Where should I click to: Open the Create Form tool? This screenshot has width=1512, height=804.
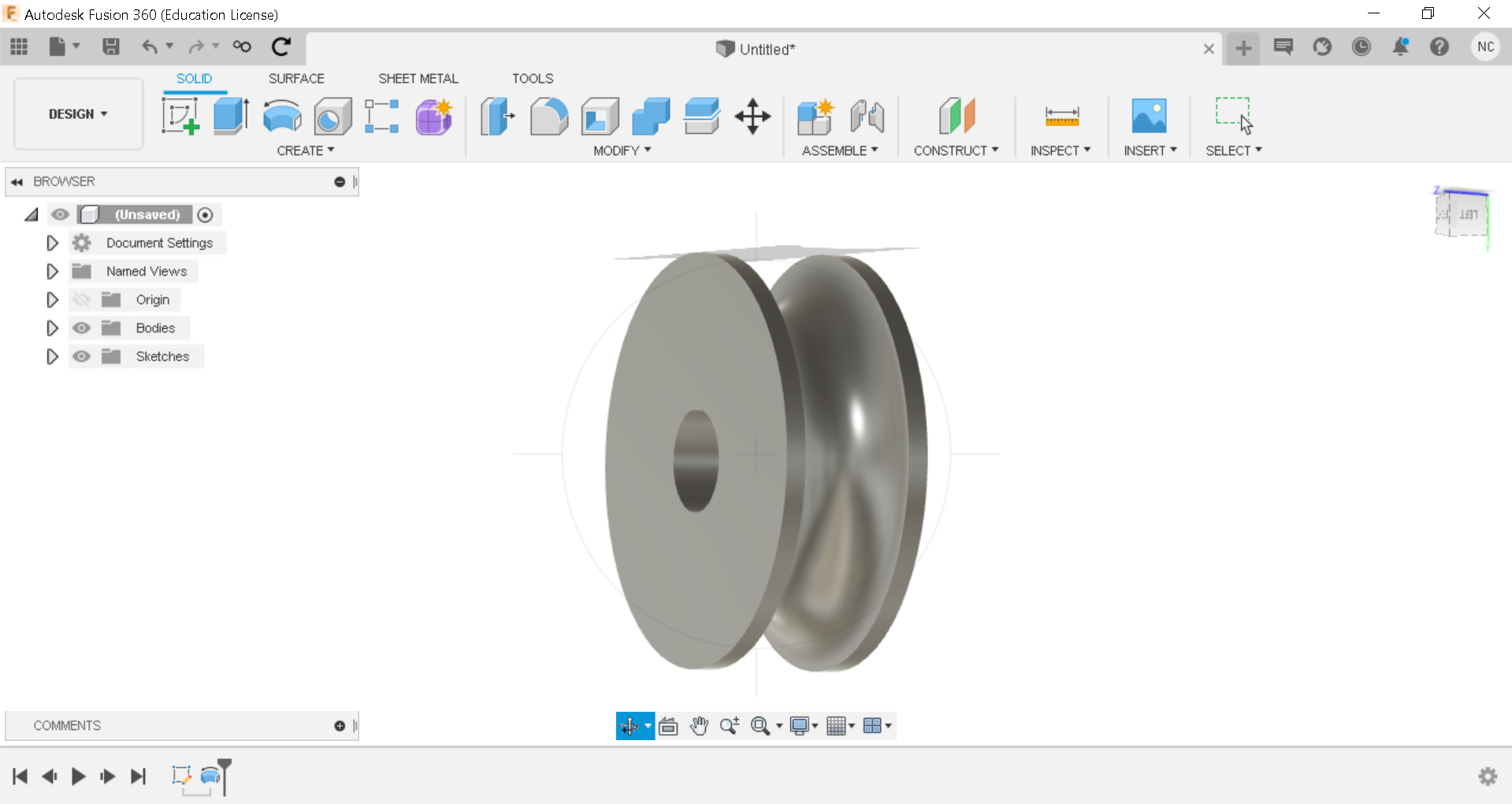click(433, 117)
